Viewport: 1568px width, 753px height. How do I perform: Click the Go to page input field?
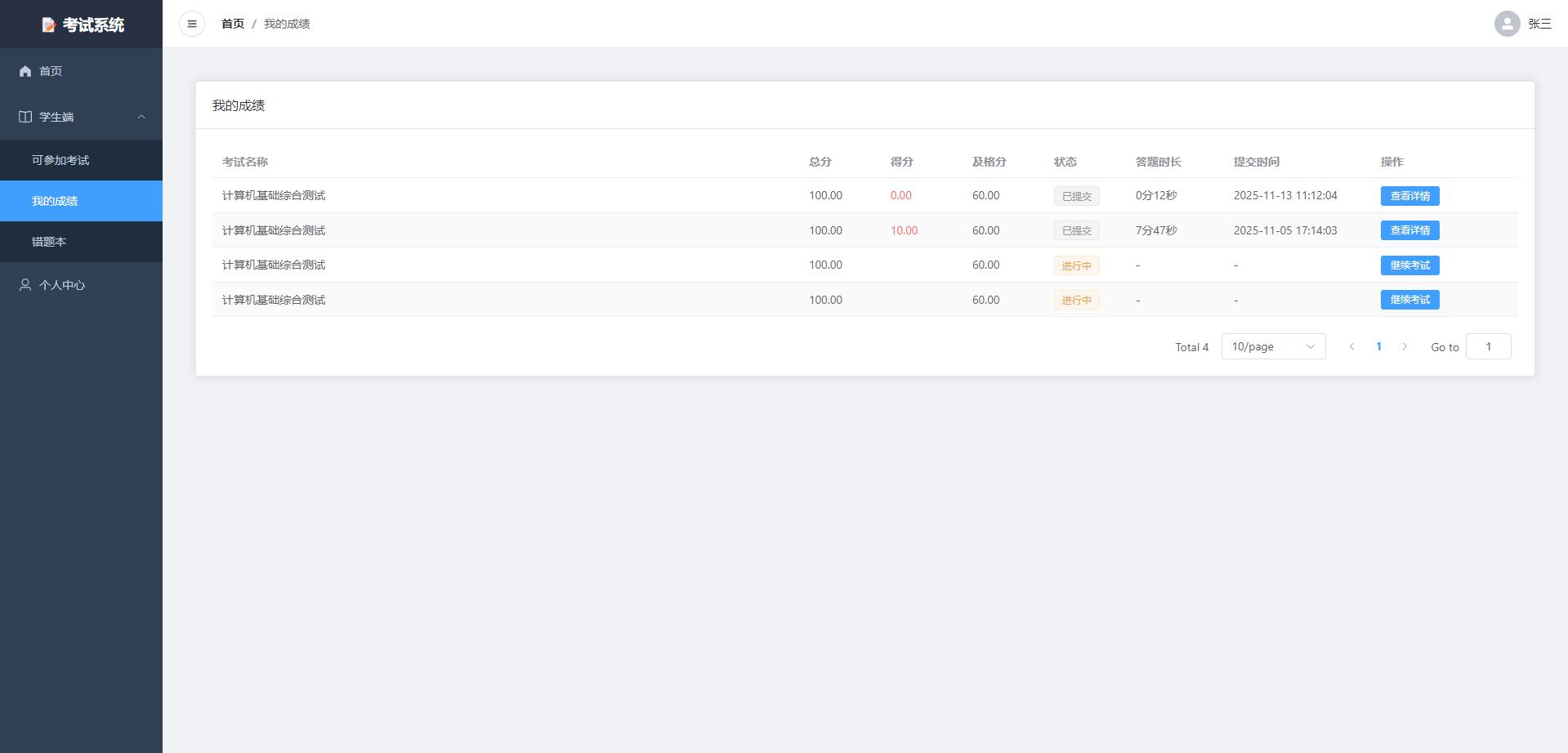pyautogui.click(x=1488, y=346)
